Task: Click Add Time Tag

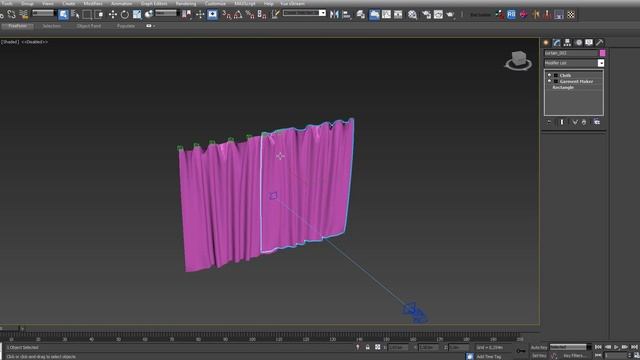Action: point(489,356)
